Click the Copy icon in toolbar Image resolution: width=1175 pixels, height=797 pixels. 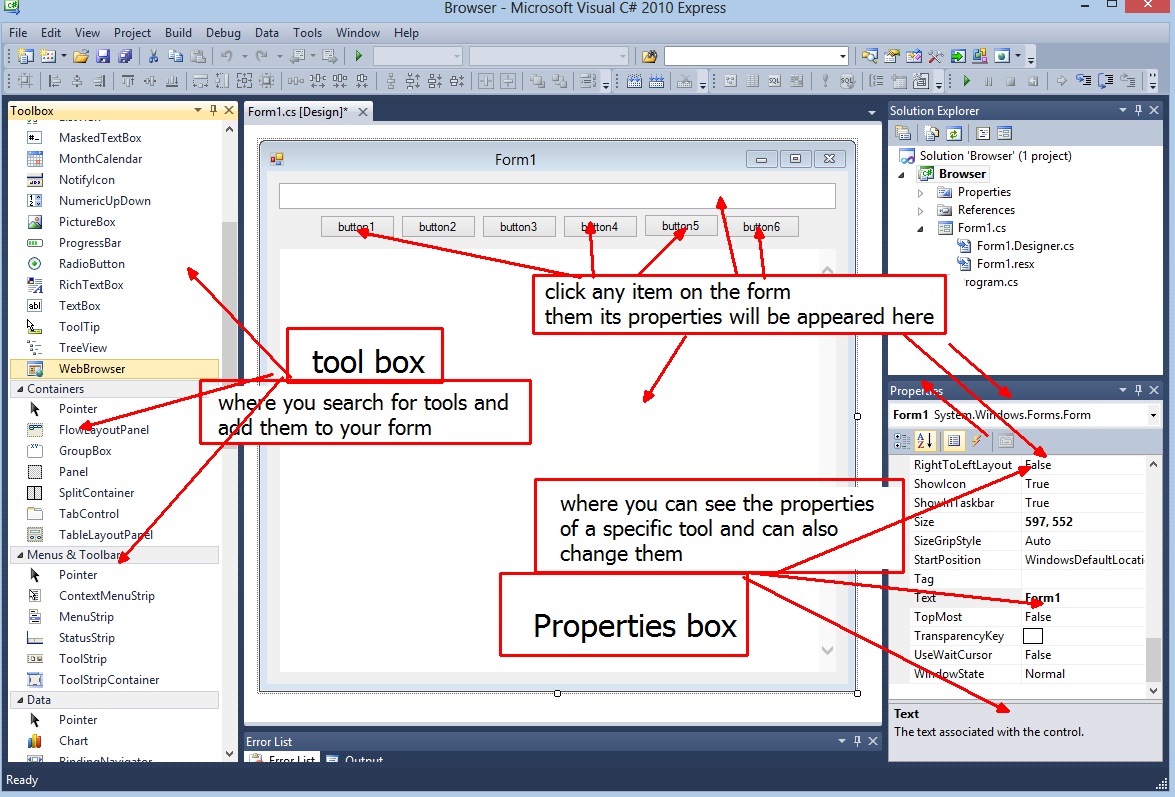175,56
